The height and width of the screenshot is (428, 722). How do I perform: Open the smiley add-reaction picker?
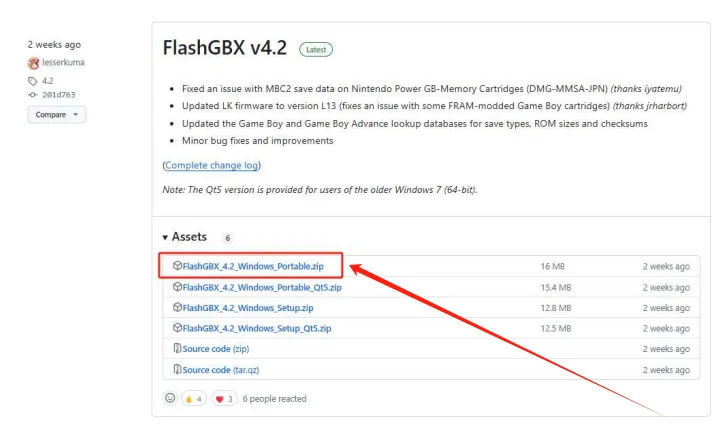[170, 399]
